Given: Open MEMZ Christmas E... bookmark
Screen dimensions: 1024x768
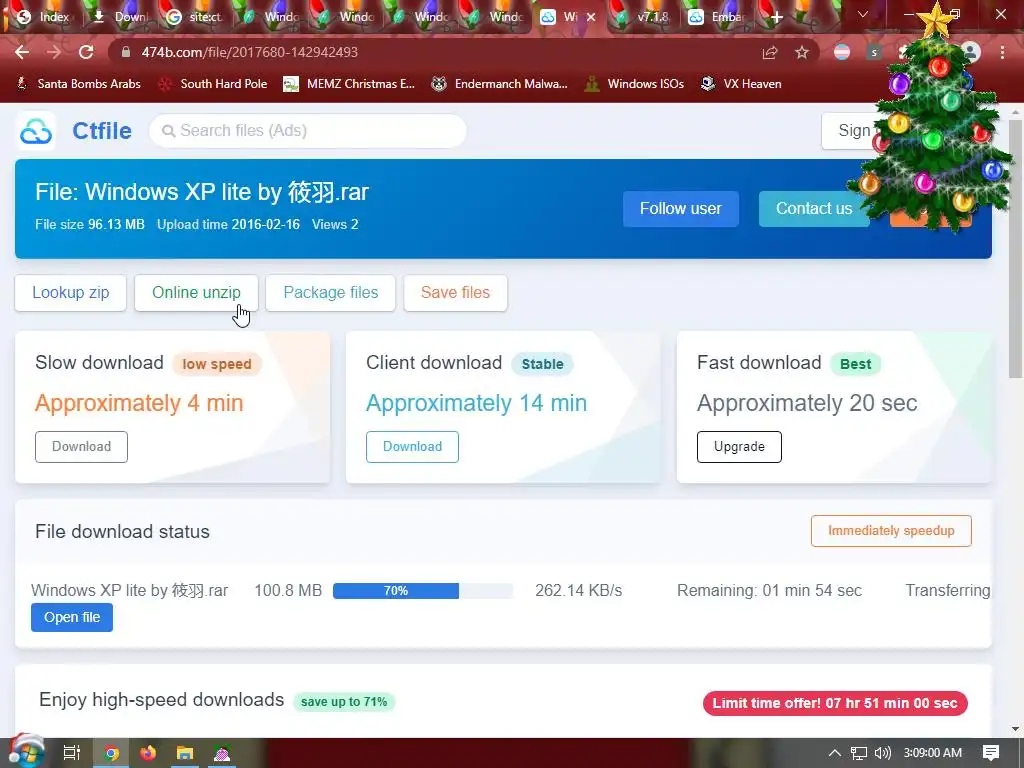Looking at the screenshot, I should point(349,84).
